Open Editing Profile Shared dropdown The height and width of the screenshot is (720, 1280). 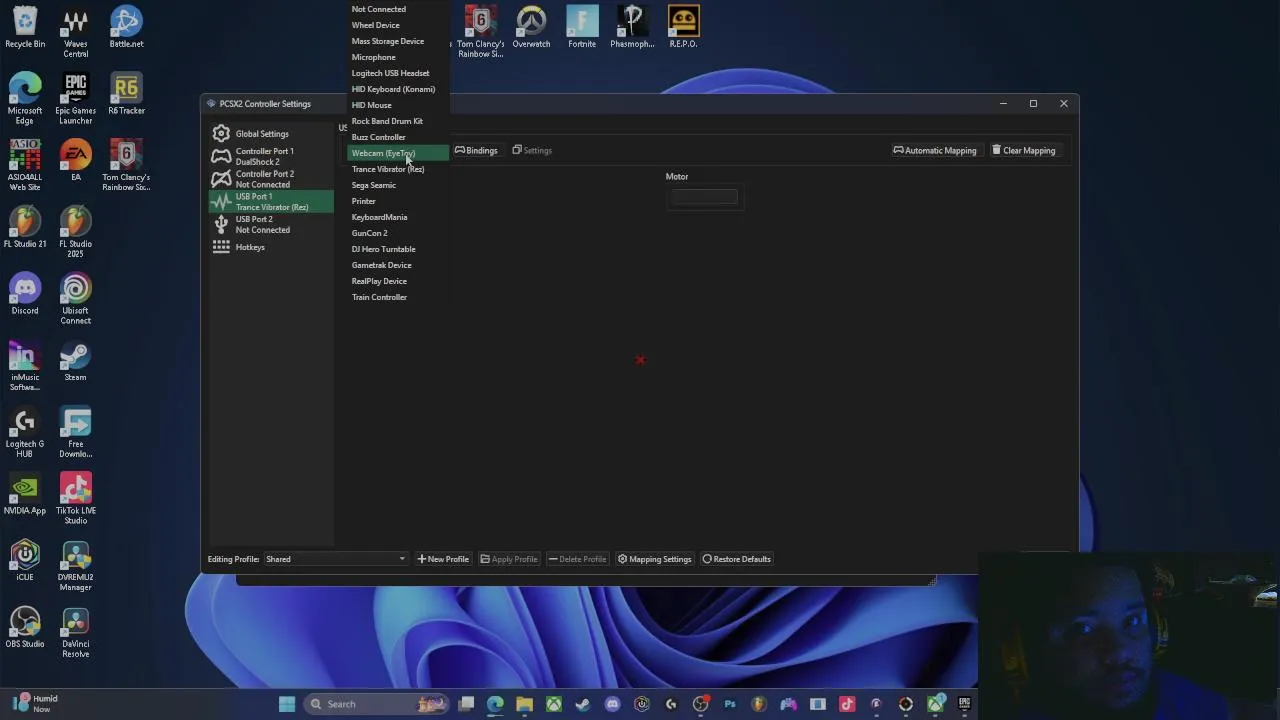click(335, 559)
